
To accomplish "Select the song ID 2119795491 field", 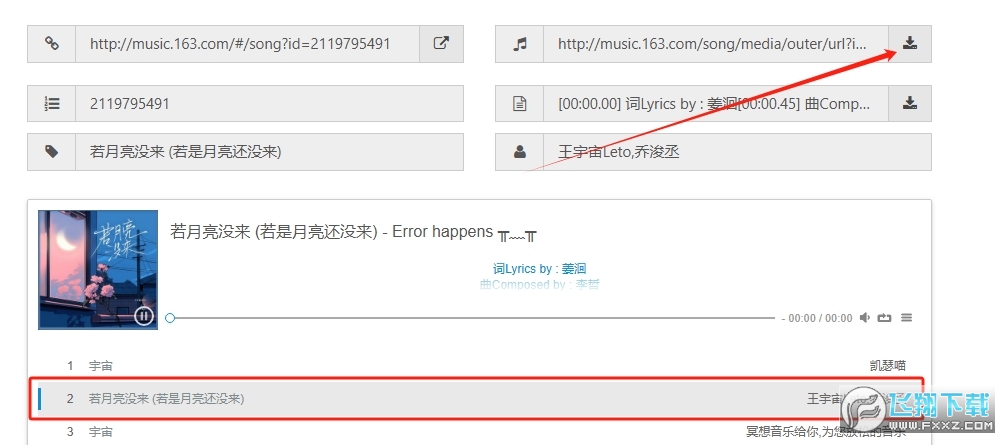I will tap(269, 103).
